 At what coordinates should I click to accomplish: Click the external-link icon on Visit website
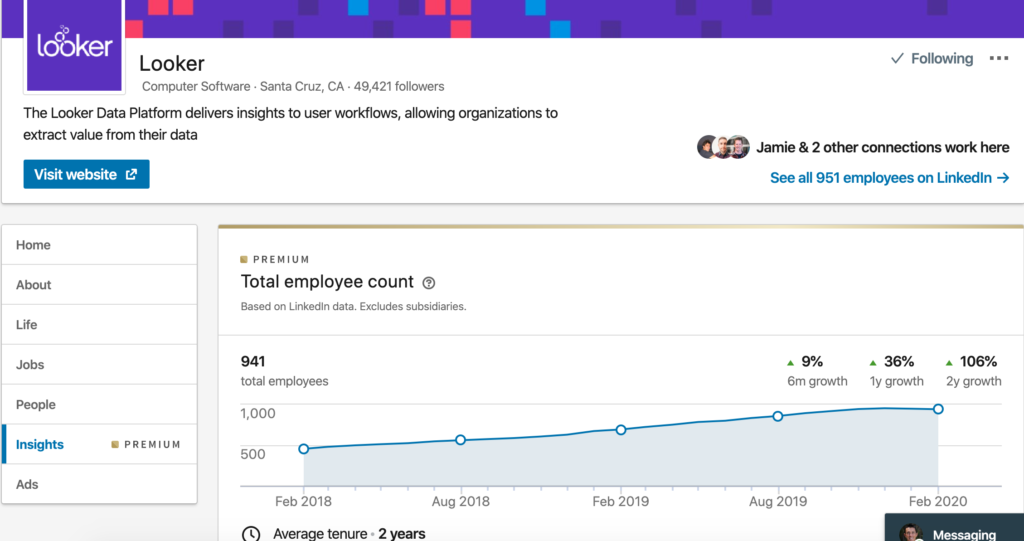(131, 174)
